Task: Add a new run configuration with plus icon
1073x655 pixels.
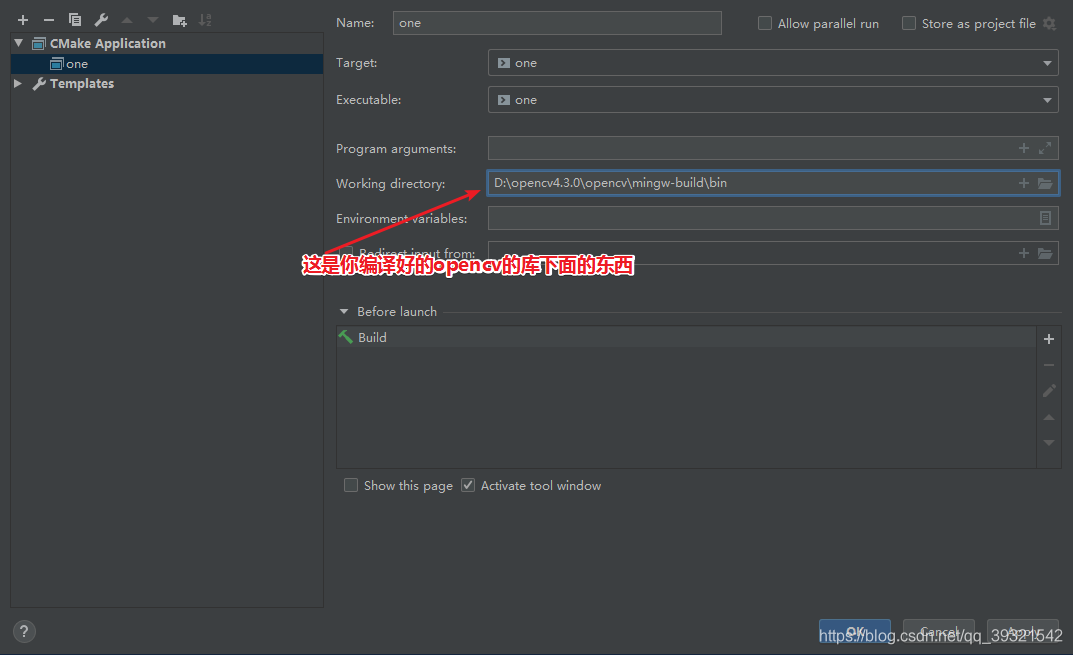Action: point(23,20)
